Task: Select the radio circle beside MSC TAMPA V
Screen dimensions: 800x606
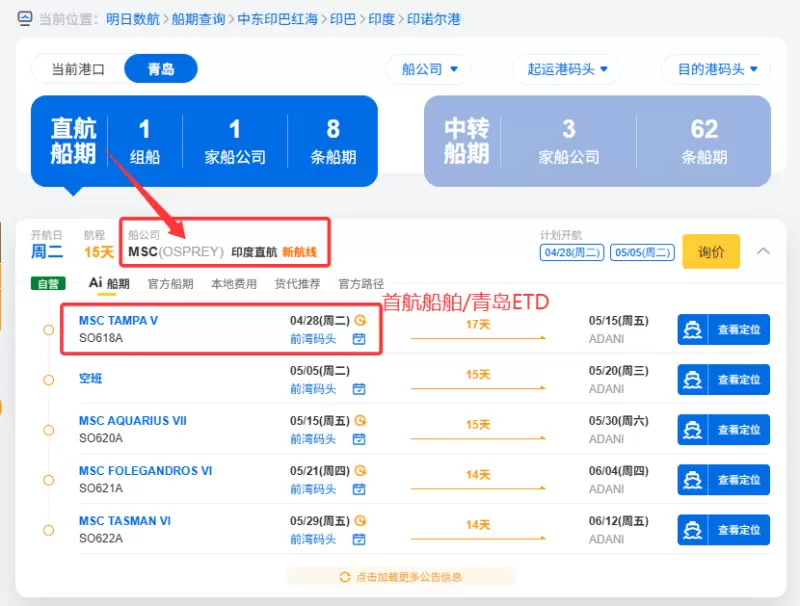Action: pyautogui.click(x=48, y=330)
